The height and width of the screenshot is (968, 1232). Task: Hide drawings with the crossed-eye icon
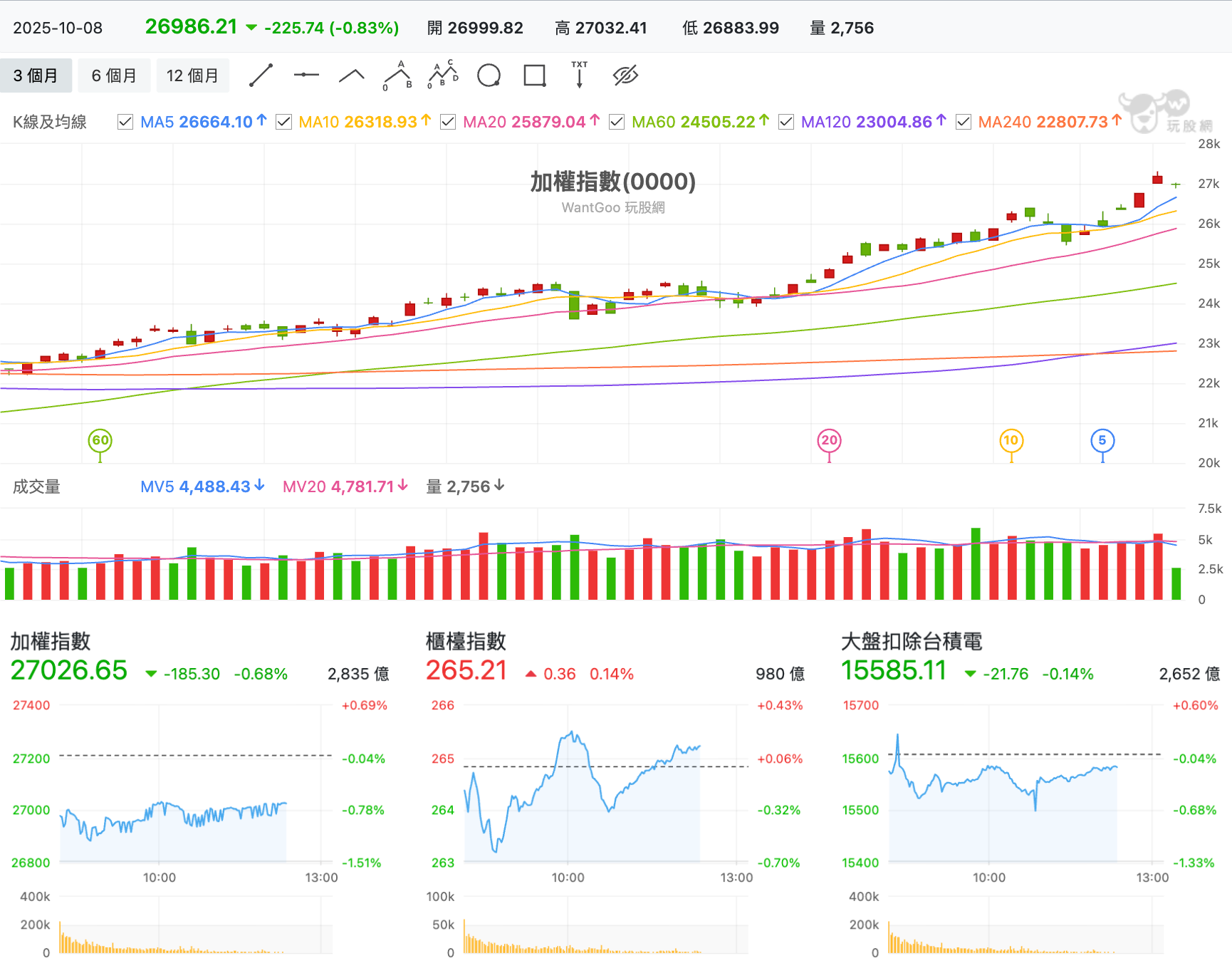(x=625, y=76)
